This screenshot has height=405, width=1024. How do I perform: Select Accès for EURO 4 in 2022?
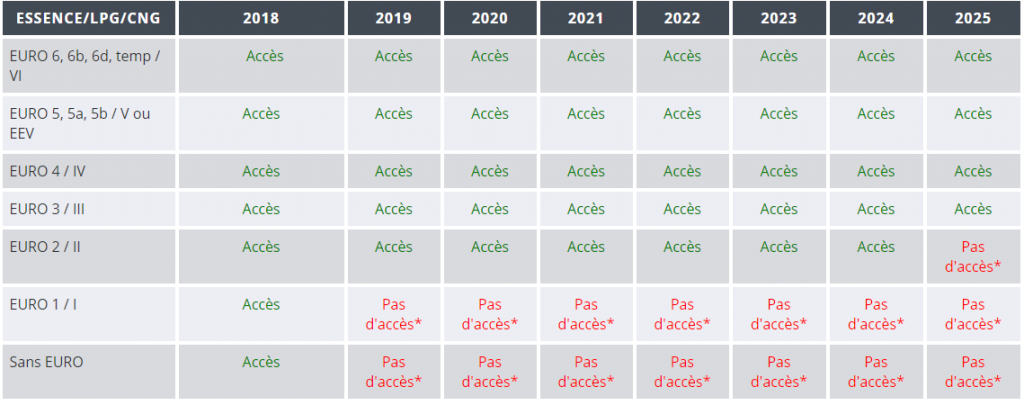(x=682, y=172)
